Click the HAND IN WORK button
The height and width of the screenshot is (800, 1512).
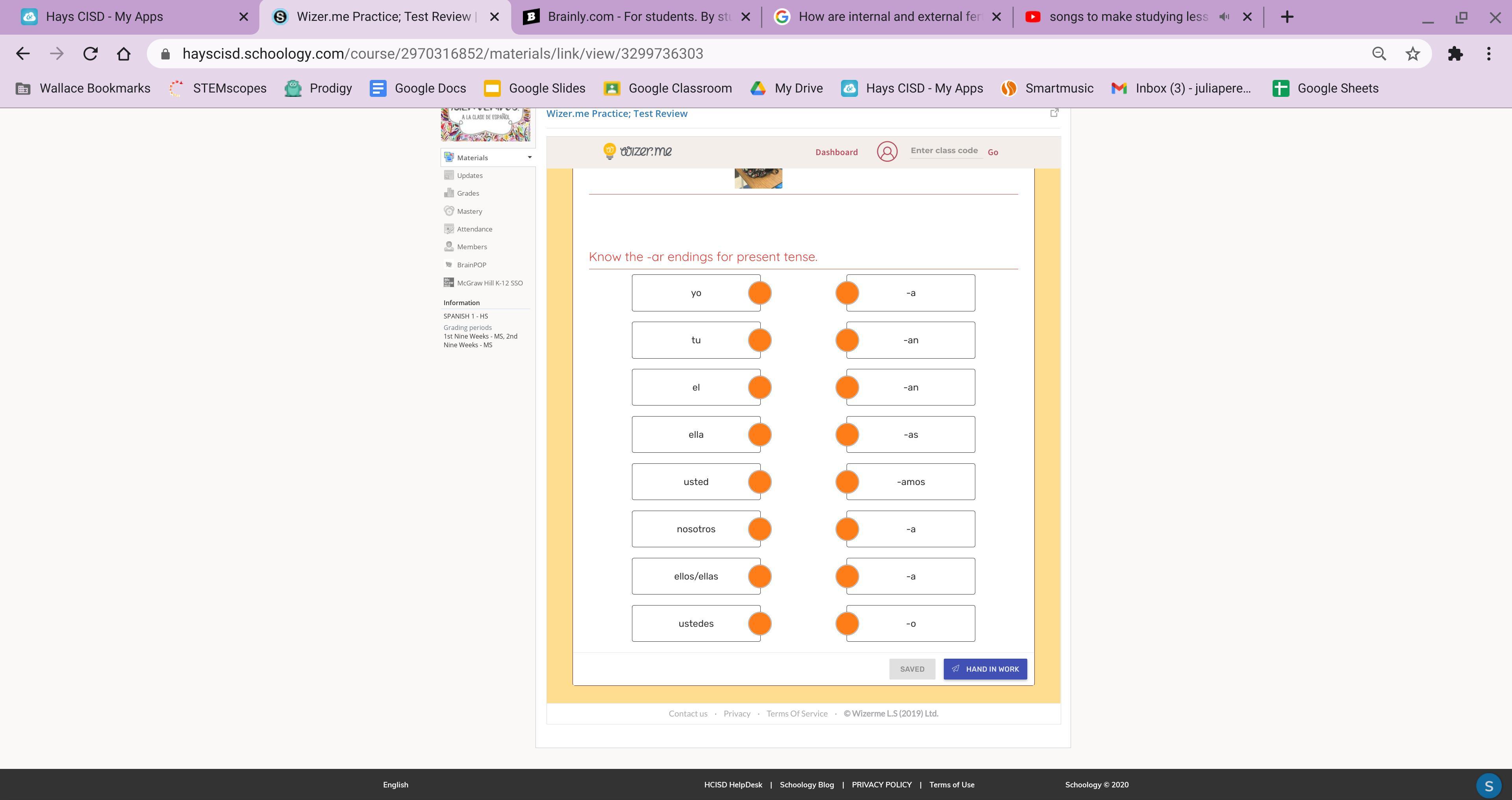pos(985,669)
